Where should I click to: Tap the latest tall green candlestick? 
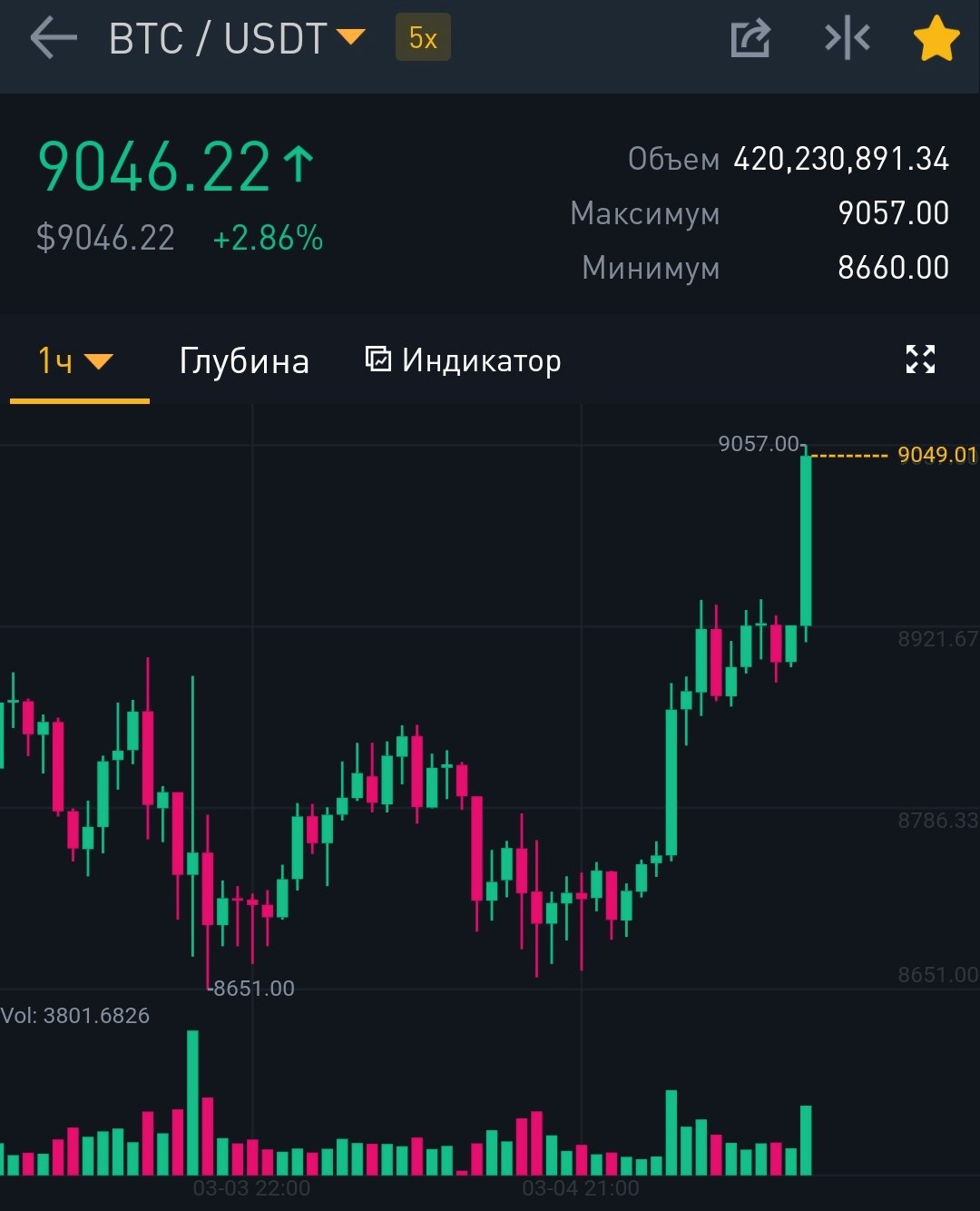coord(806,541)
